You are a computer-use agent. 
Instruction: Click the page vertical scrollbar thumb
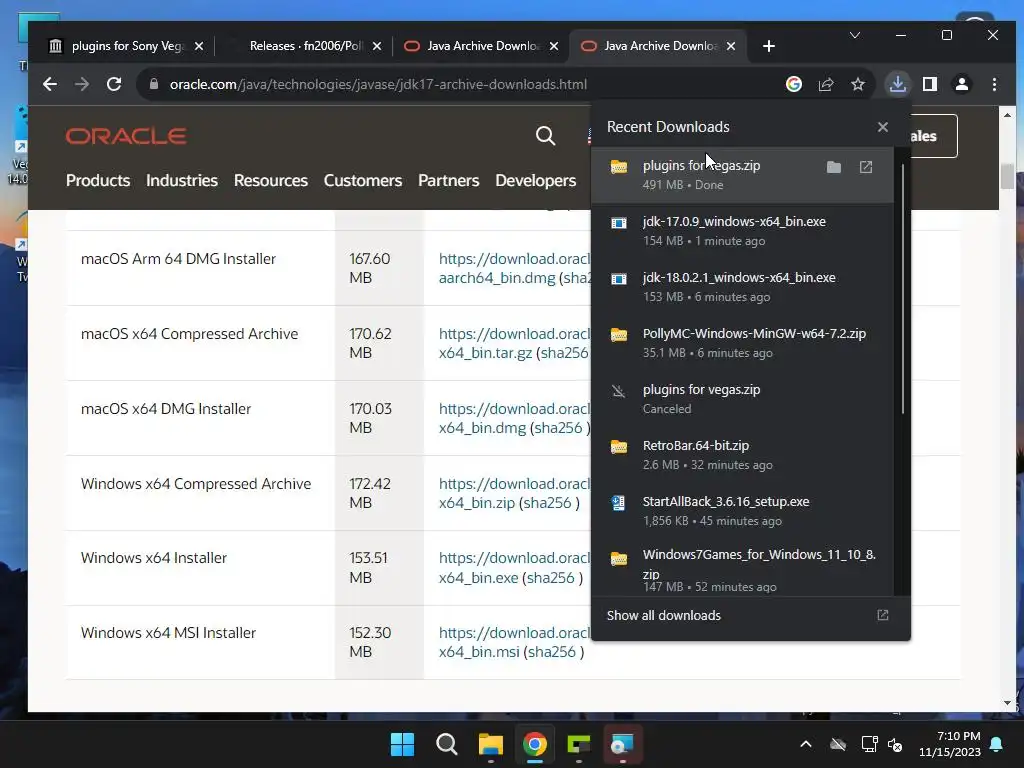coord(1007,176)
